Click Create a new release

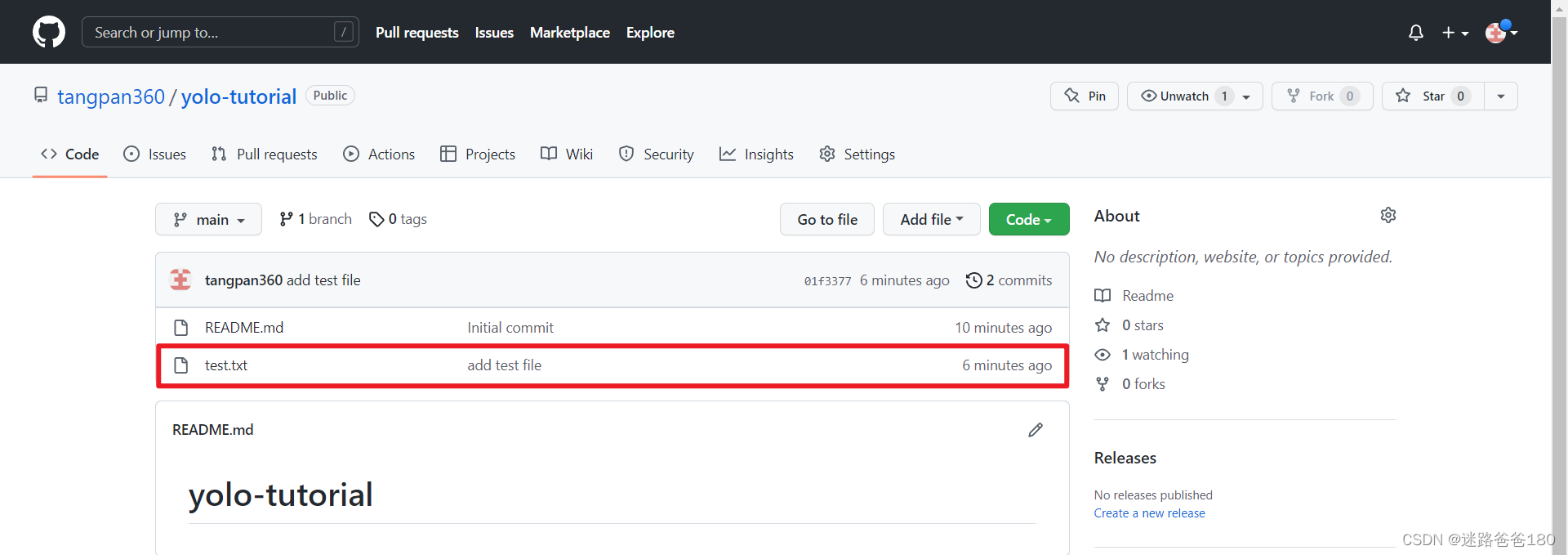(x=1150, y=513)
